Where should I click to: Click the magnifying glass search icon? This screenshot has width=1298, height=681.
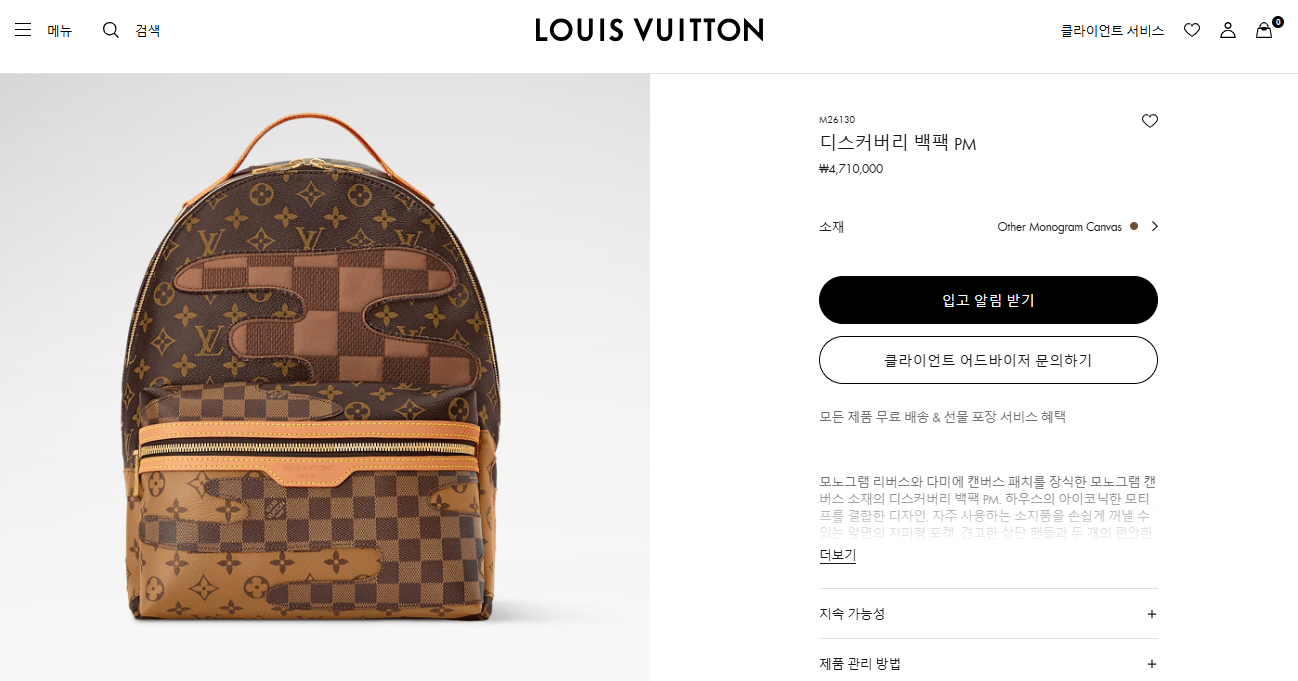coord(111,30)
